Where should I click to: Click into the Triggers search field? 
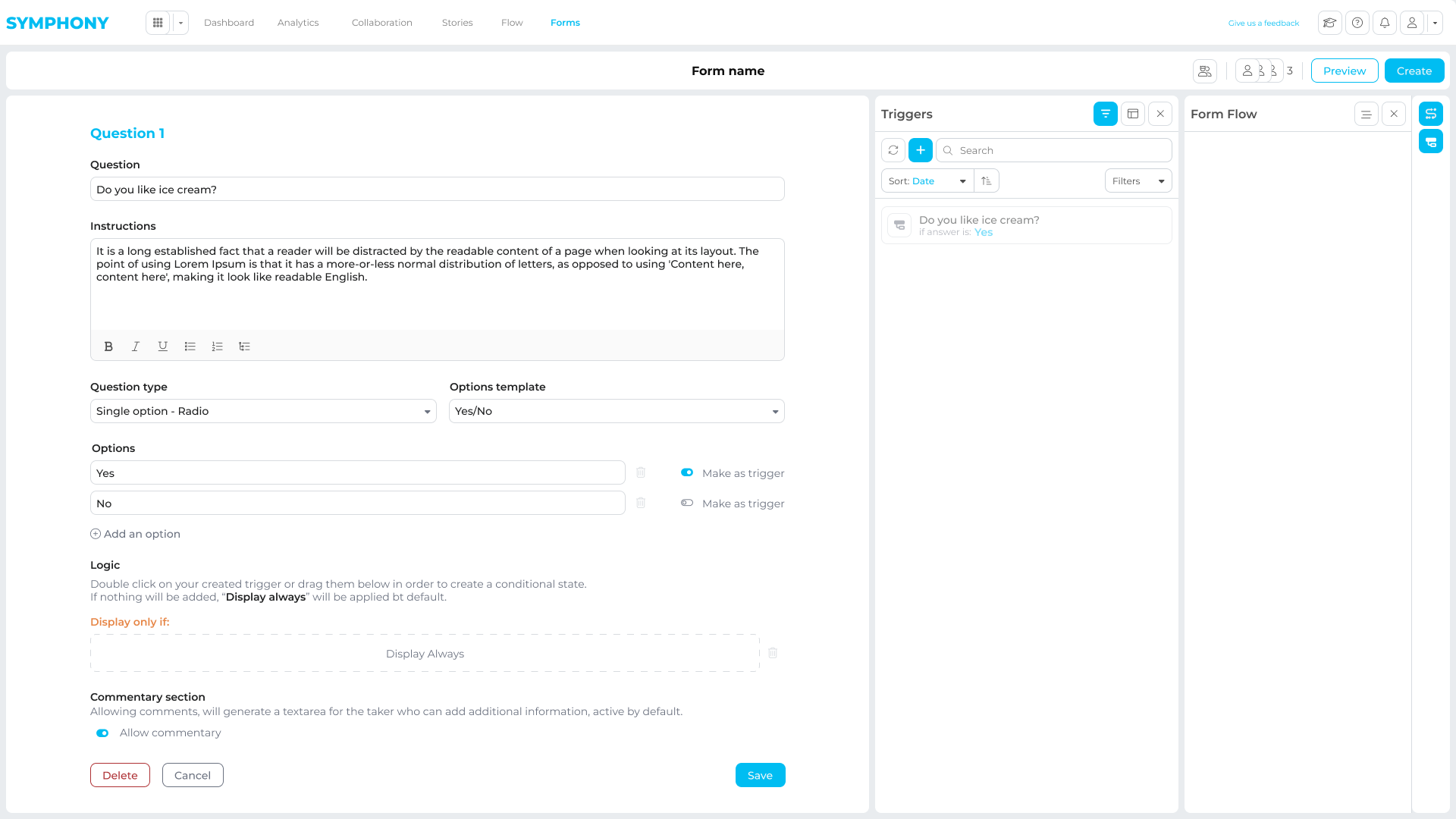pos(1062,150)
